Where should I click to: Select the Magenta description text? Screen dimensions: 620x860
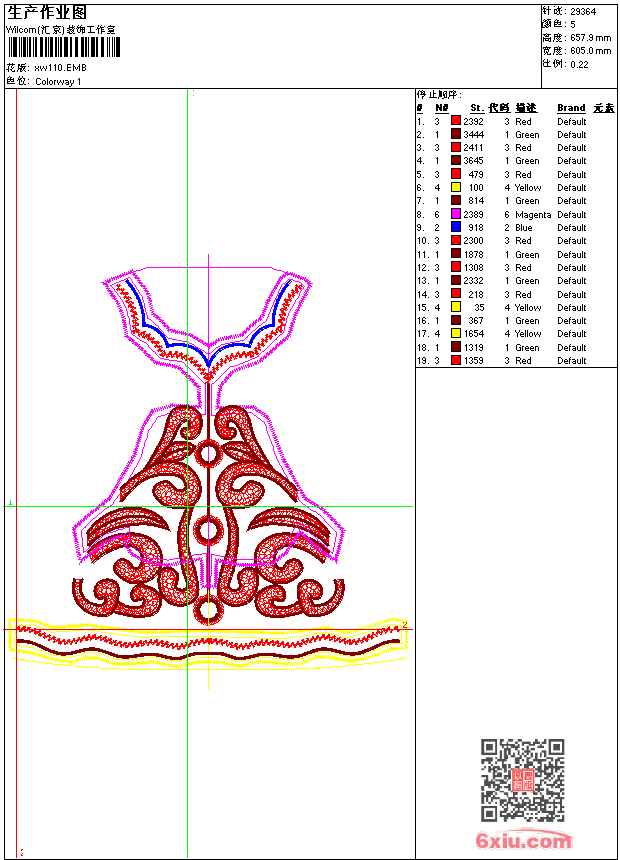click(x=533, y=214)
